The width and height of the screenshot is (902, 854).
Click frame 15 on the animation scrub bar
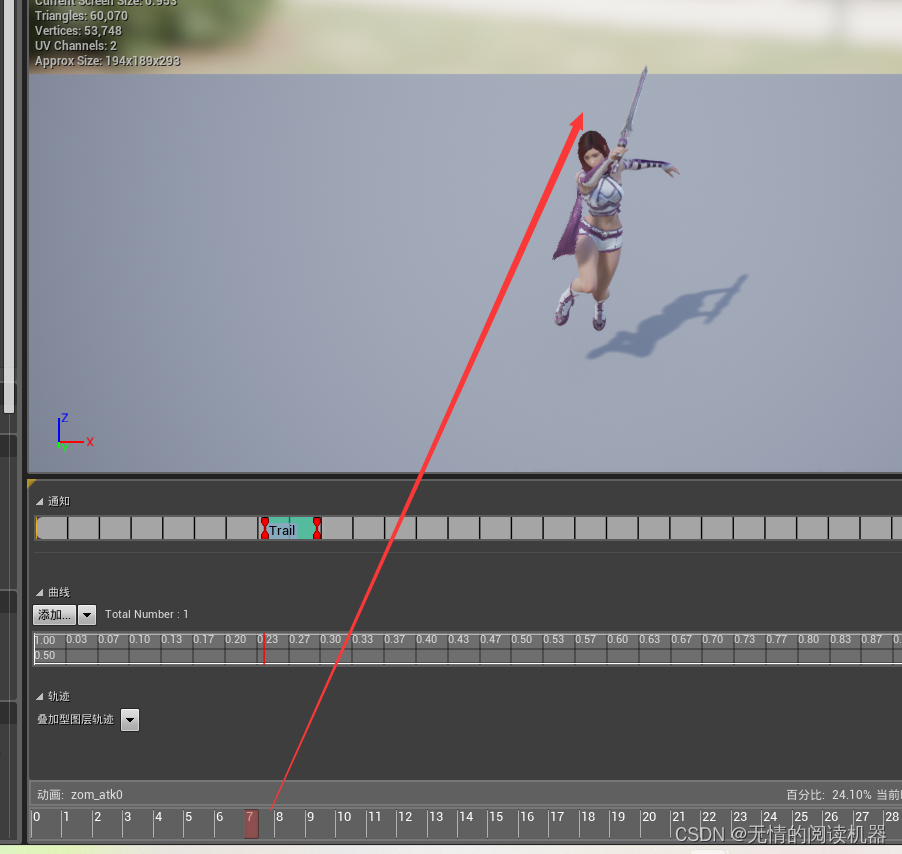496,817
